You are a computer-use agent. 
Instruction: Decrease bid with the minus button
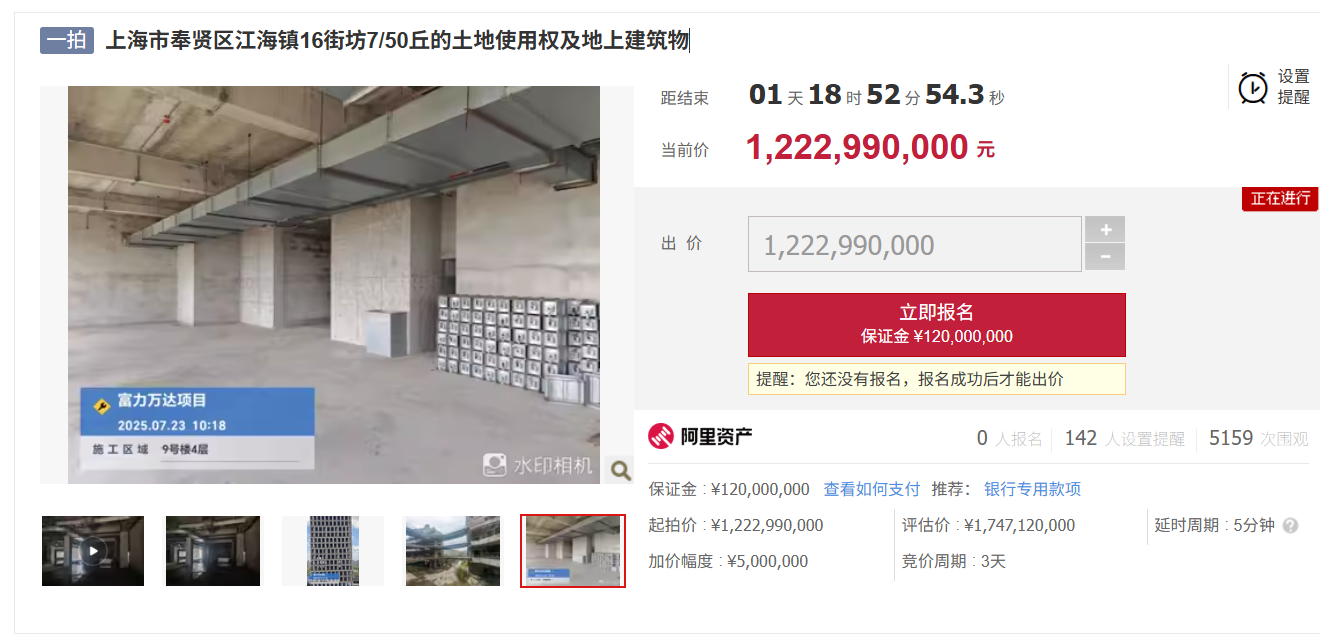pos(1105,257)
